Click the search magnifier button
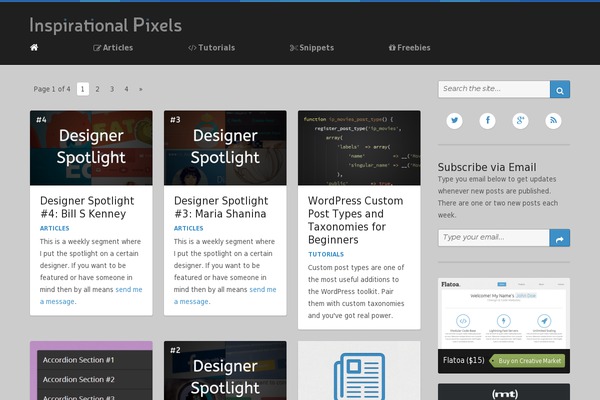 560,89
